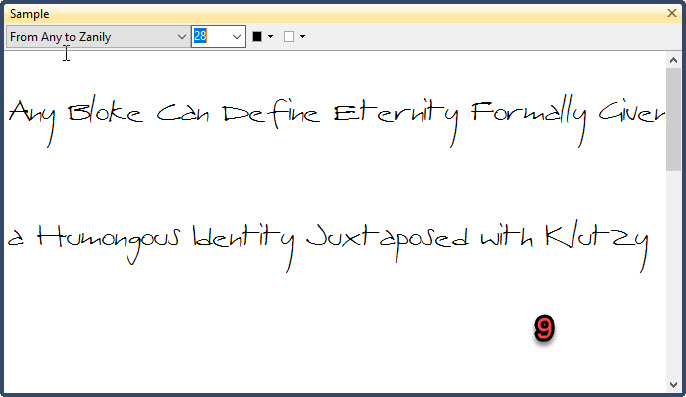Click the red number 9 marker

(544, 328)
